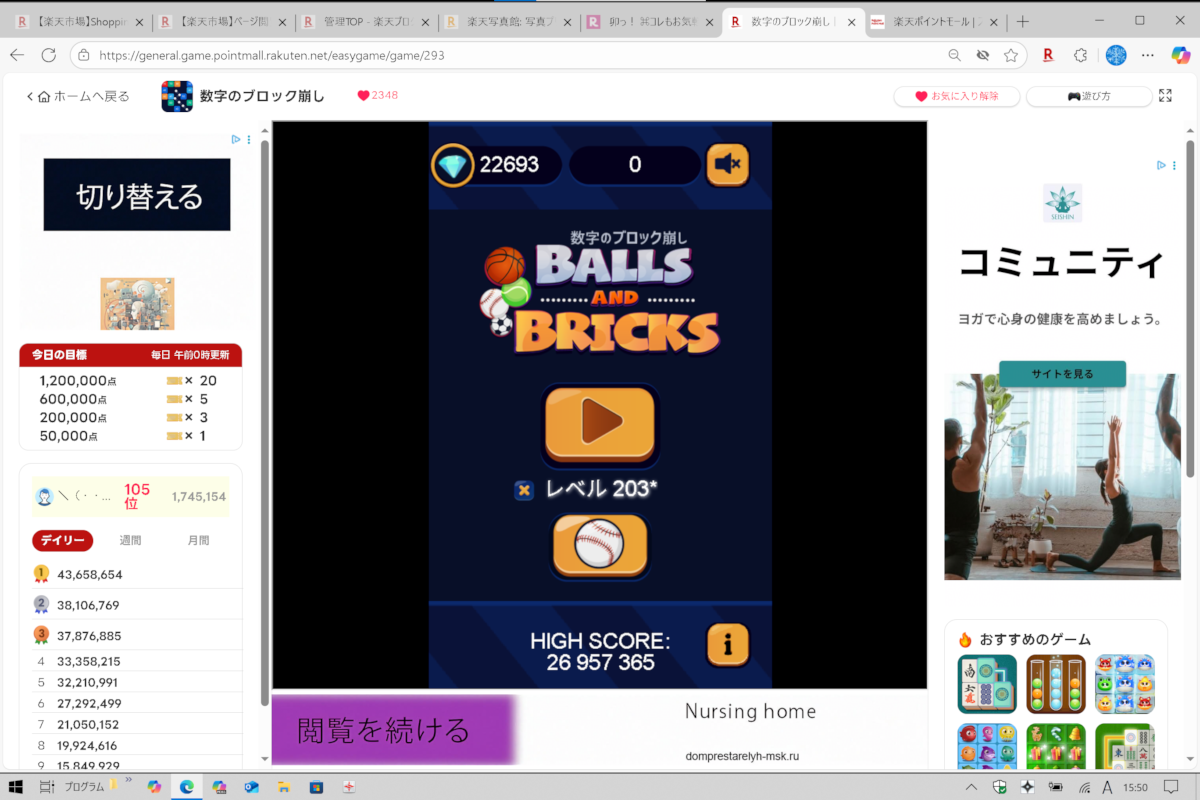Click お気に入り解除 to remove favorite
Viewport: 1200px width, 800px height.
[x=957, y=96]
